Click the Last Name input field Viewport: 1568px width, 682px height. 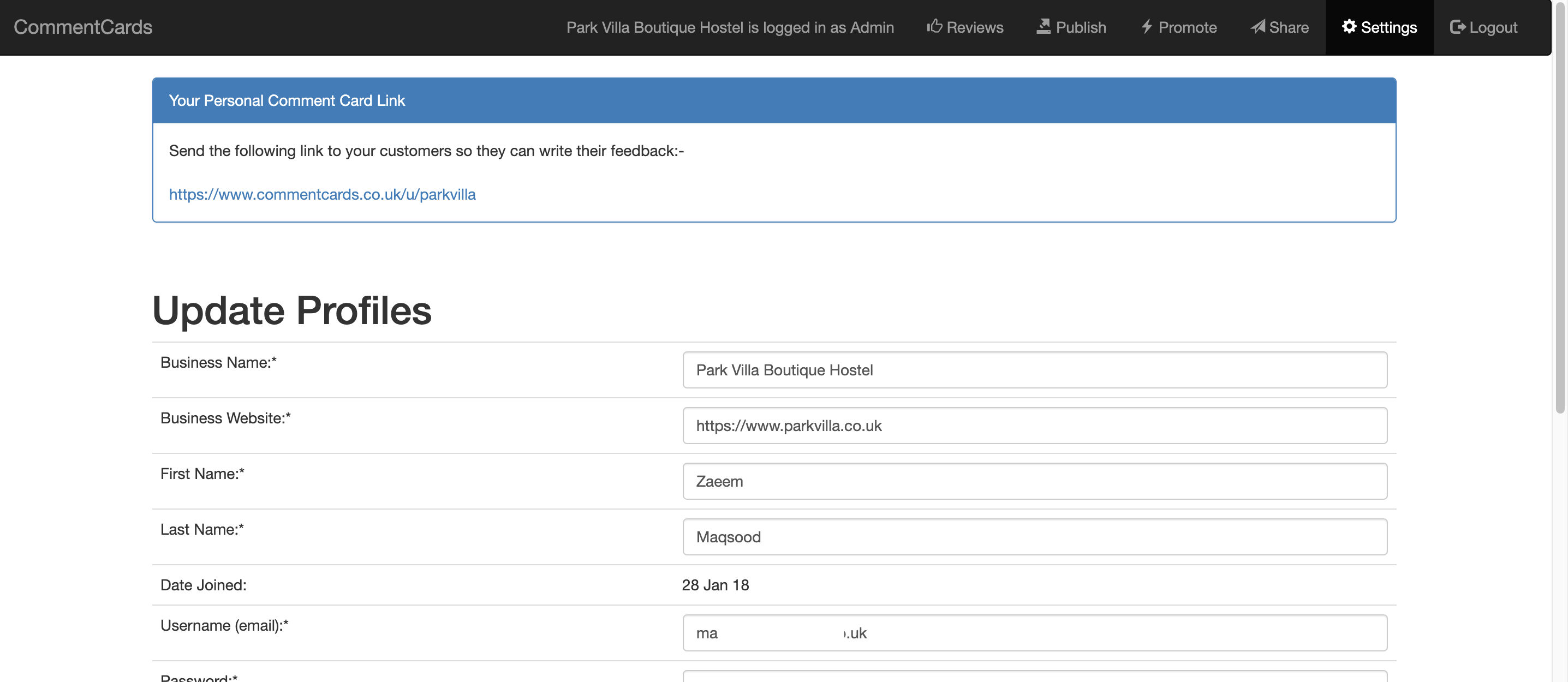(x=1034, y=537)
